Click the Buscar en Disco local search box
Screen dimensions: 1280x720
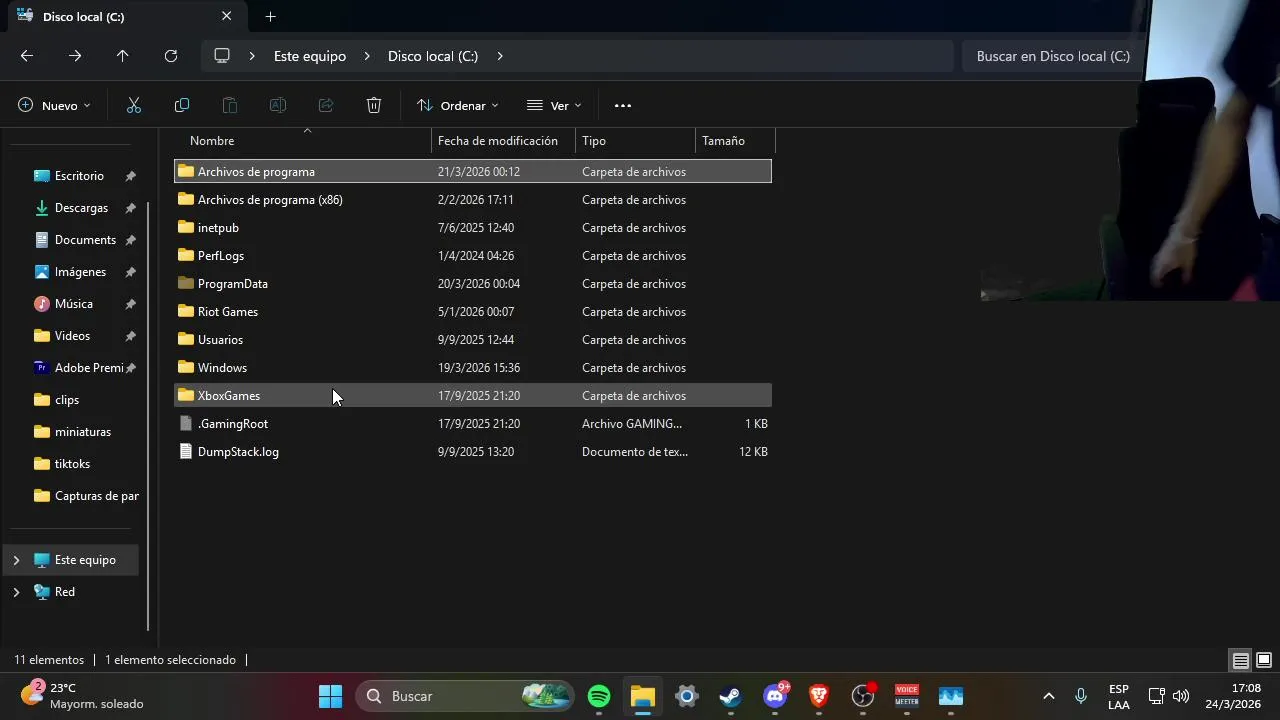click(x=1053, y=56)
